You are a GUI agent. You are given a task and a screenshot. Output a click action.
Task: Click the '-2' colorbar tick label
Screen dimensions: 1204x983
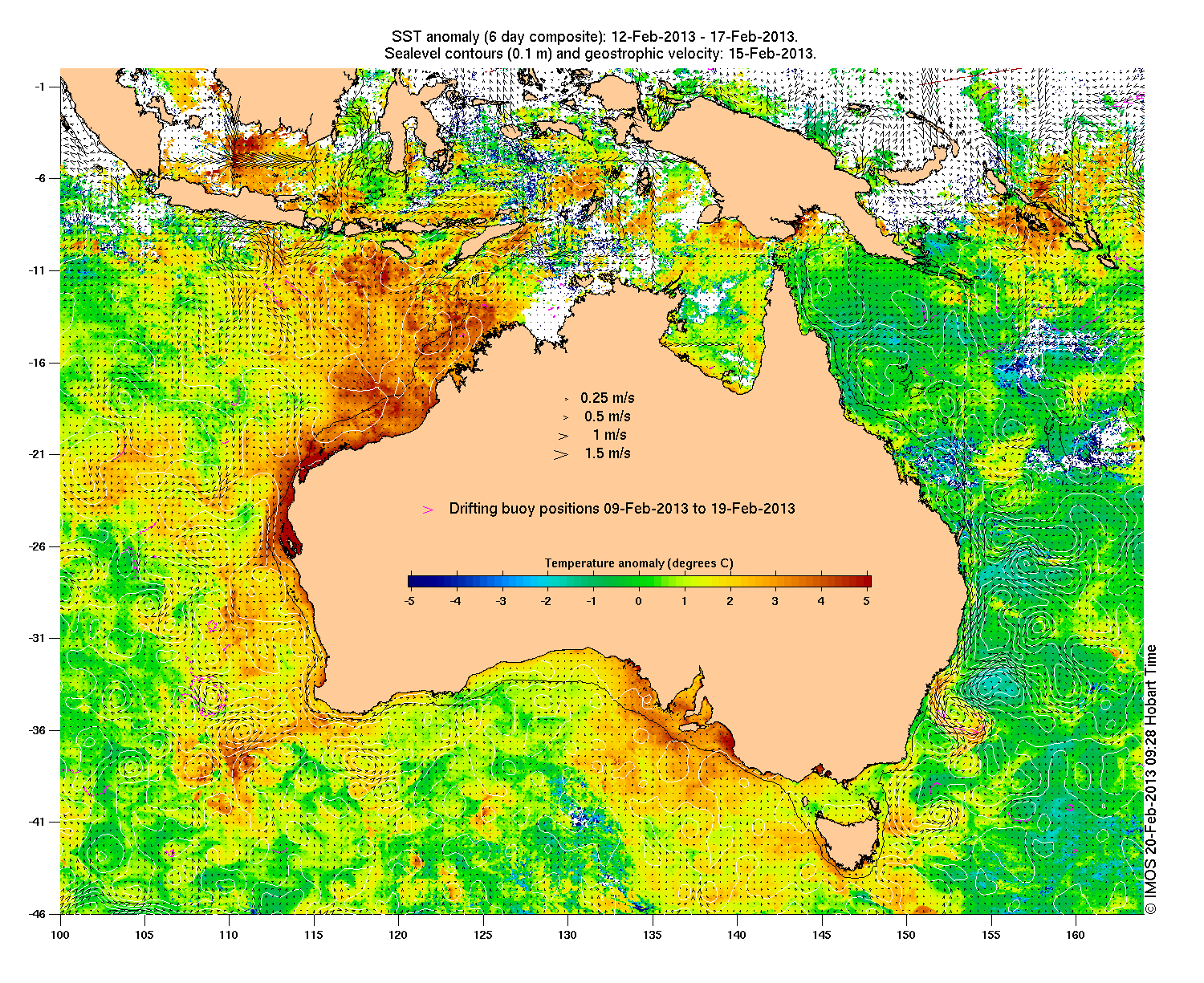click(x=547, y=600)
